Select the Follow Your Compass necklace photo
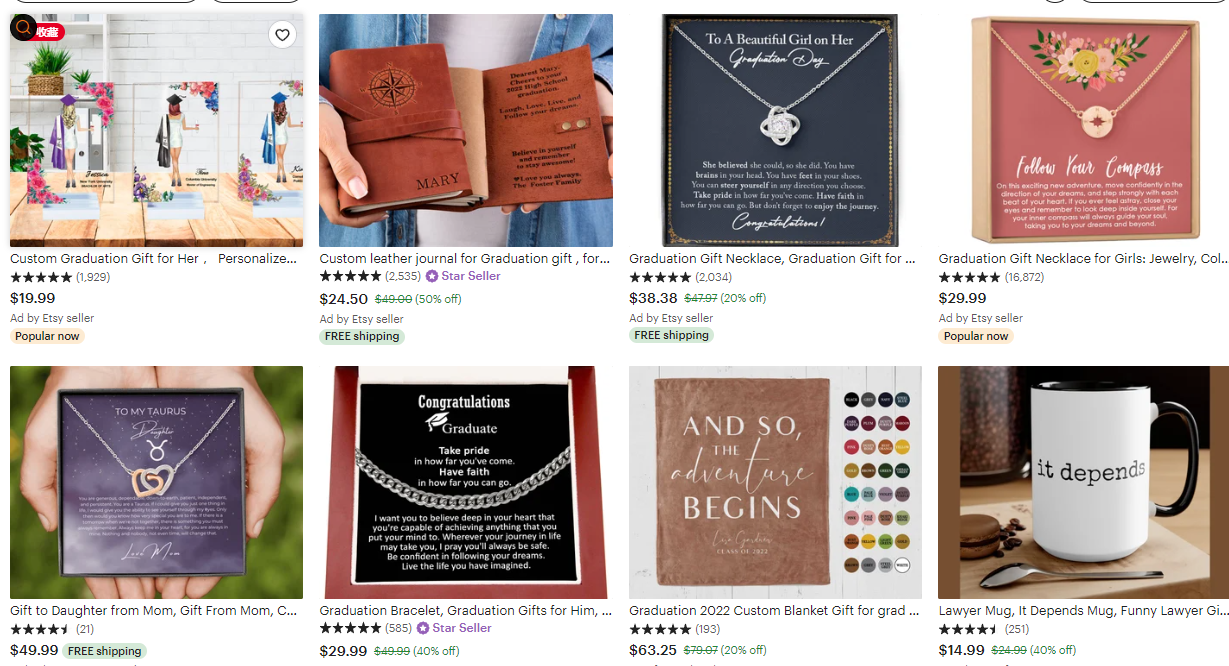 click(1085, 130)
